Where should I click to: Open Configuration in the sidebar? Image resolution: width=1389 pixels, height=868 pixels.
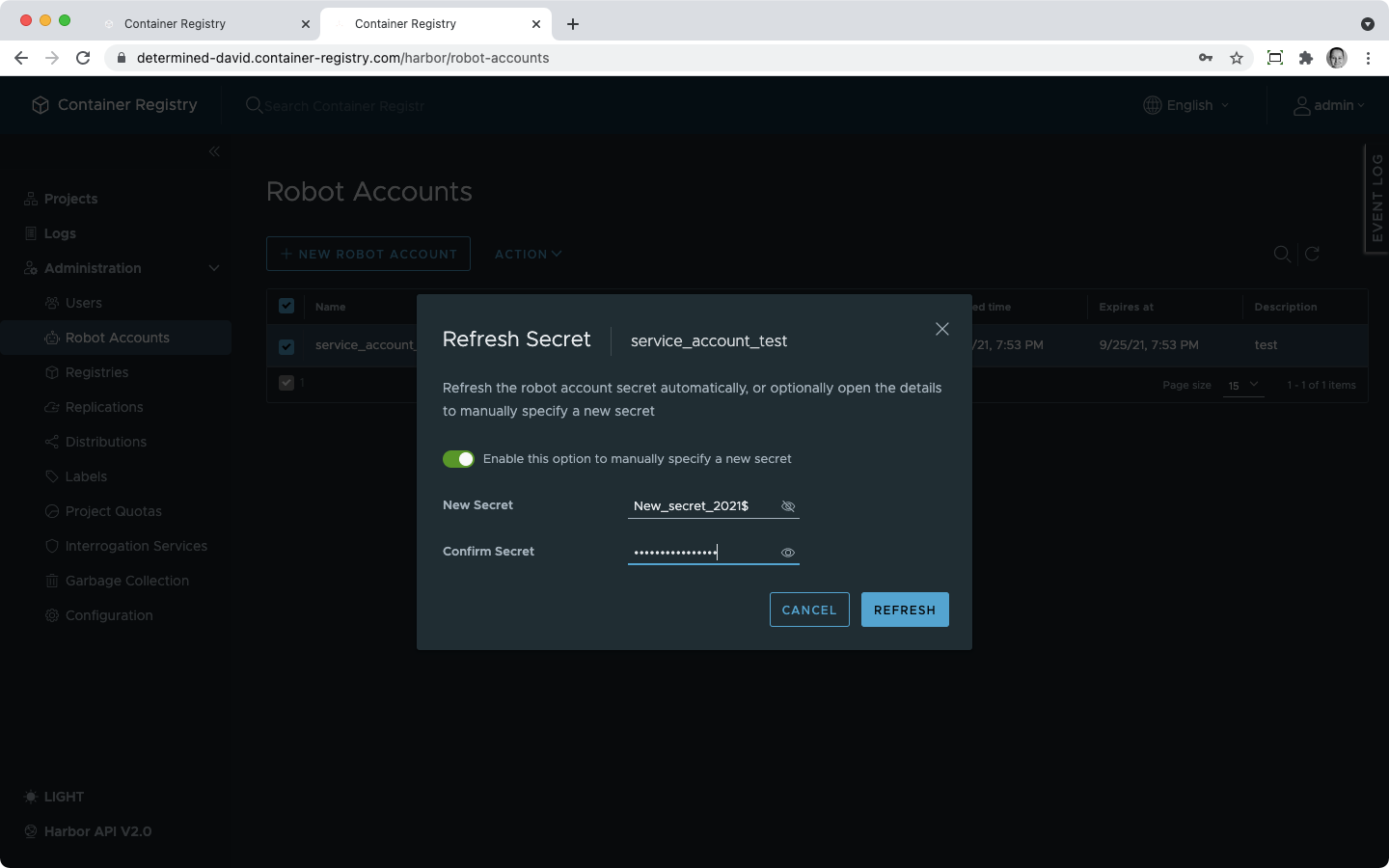click(109, 615)
